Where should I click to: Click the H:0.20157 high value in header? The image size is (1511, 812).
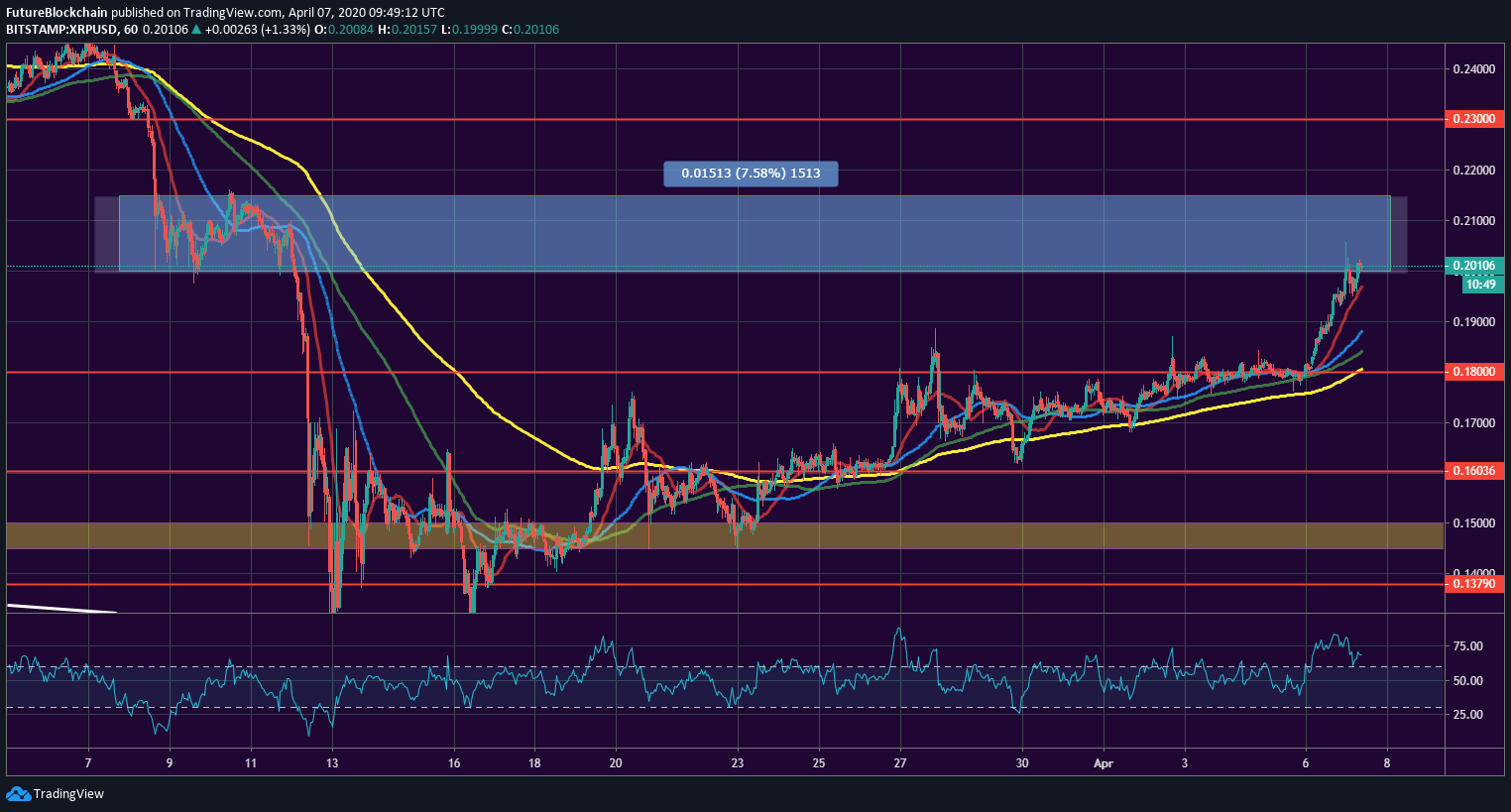[x=406, y=29]
